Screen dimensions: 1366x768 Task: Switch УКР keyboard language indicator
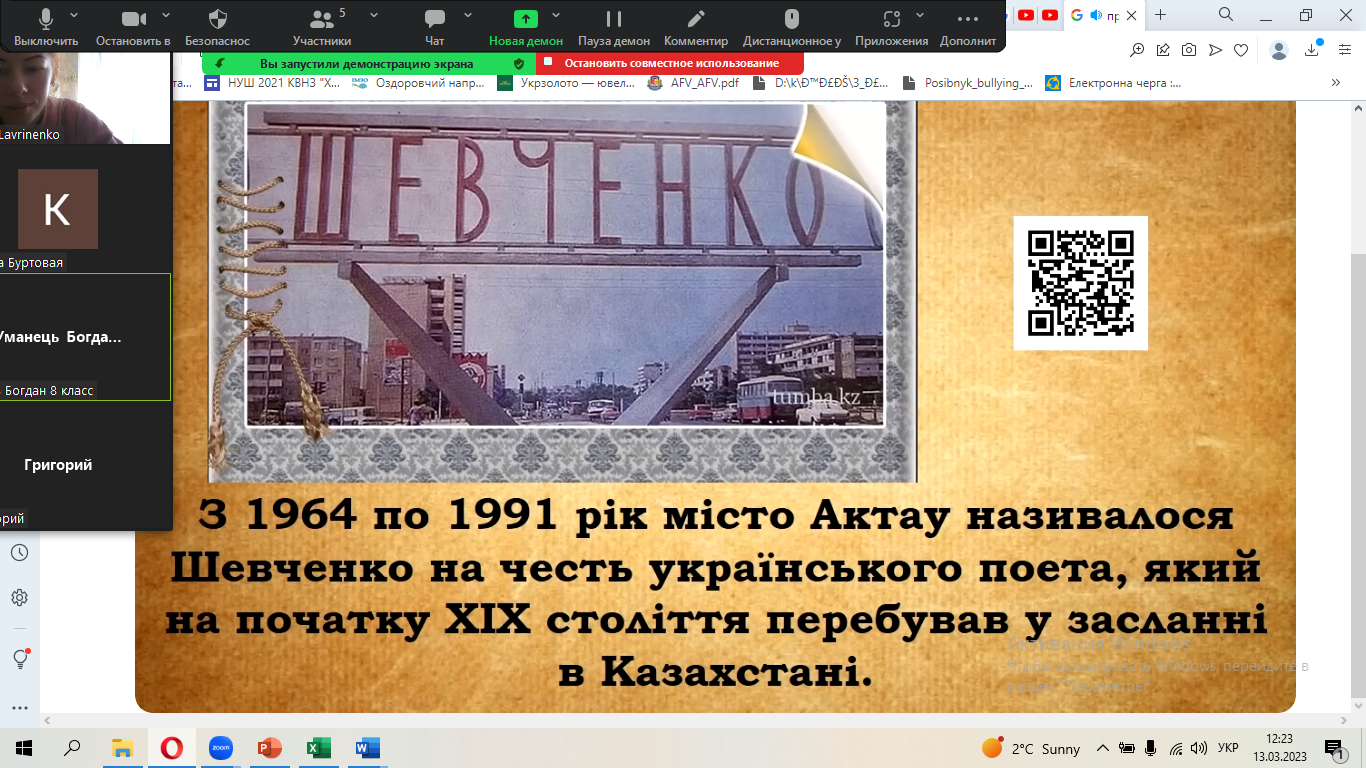click(x=1227, y=748)
